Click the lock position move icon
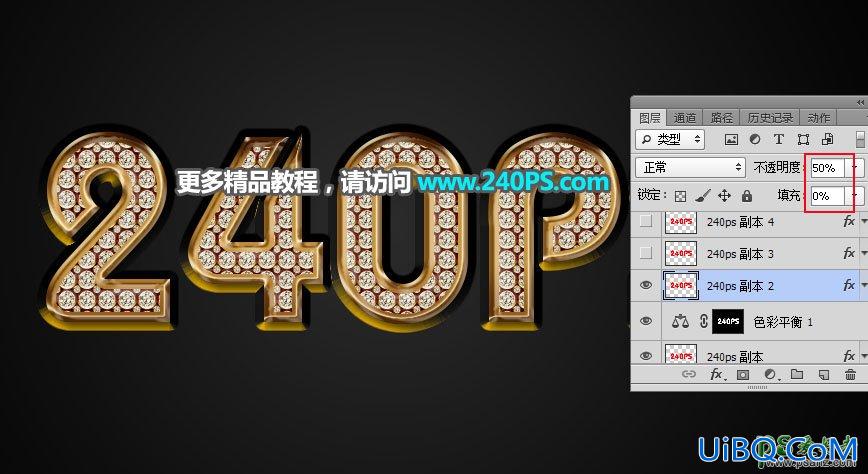Screen dimensions: 868x474 724,195
